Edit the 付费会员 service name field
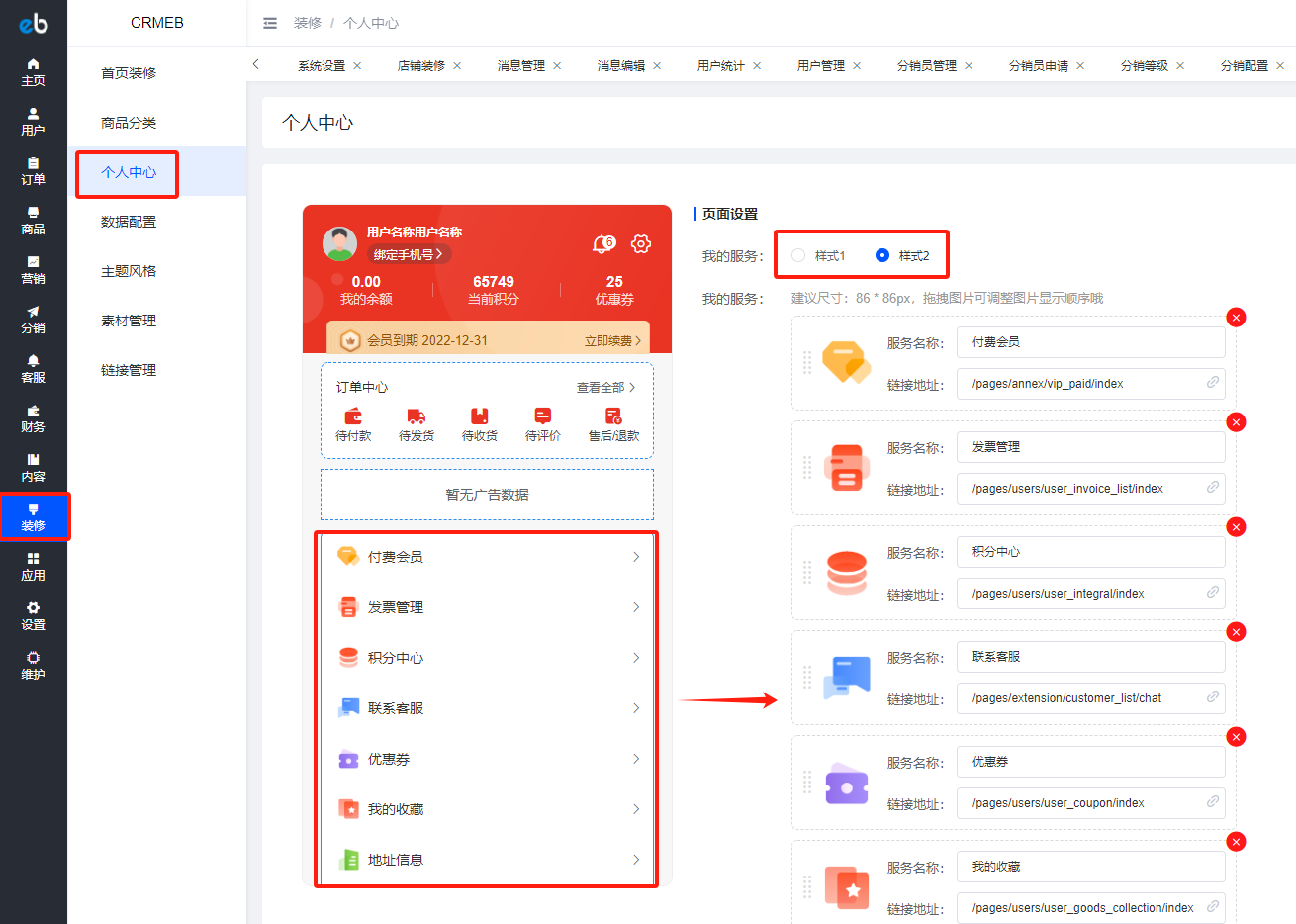 1090,342
